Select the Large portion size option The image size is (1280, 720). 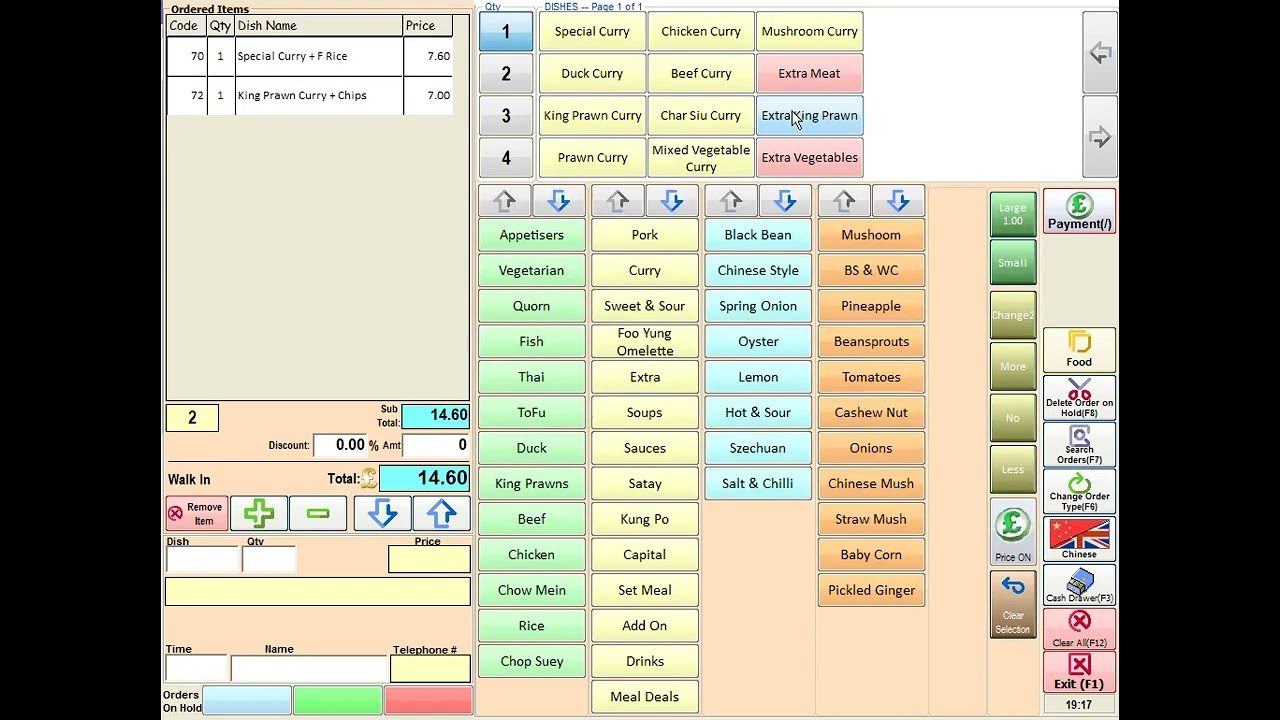1012,214
